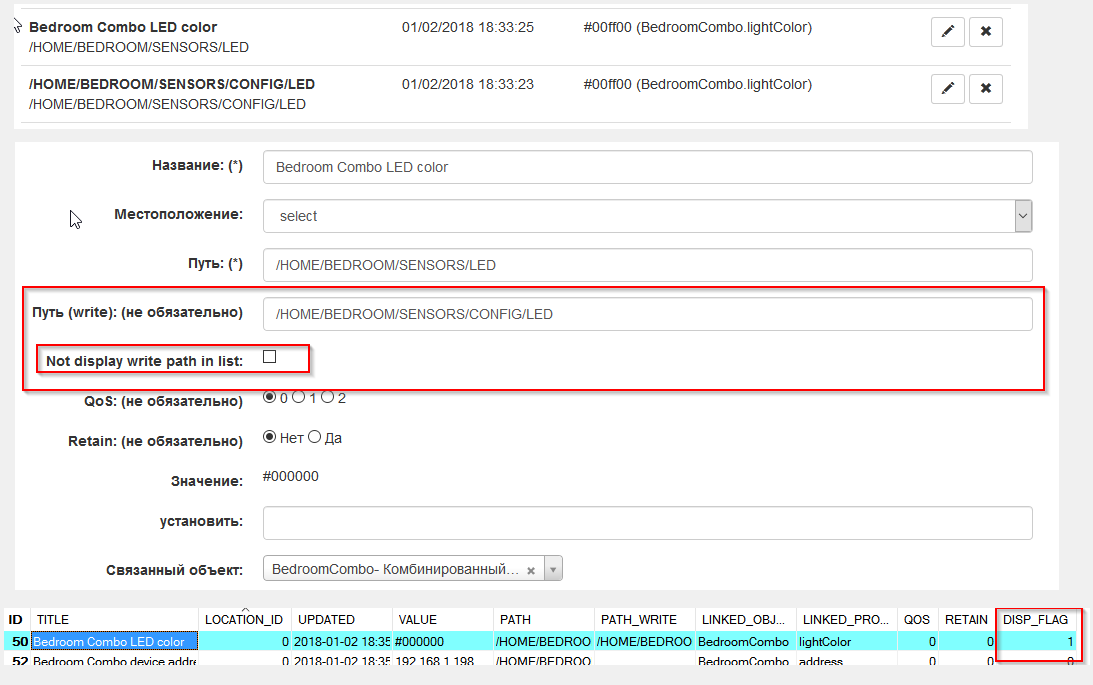Focus the установить value field

[647, 523]
